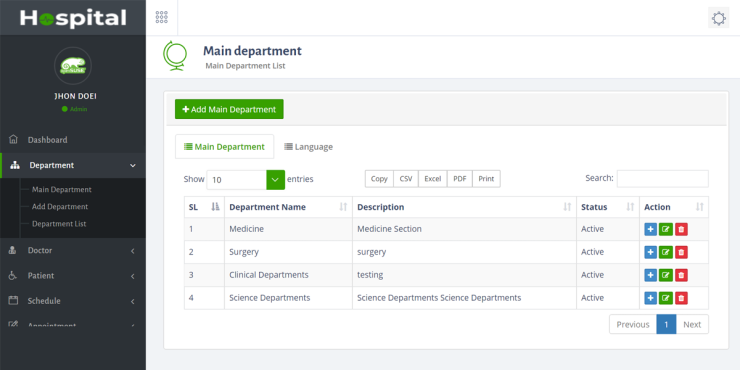740x370 pixels.
Task: Switch to the Language tab
Action: 308,147
